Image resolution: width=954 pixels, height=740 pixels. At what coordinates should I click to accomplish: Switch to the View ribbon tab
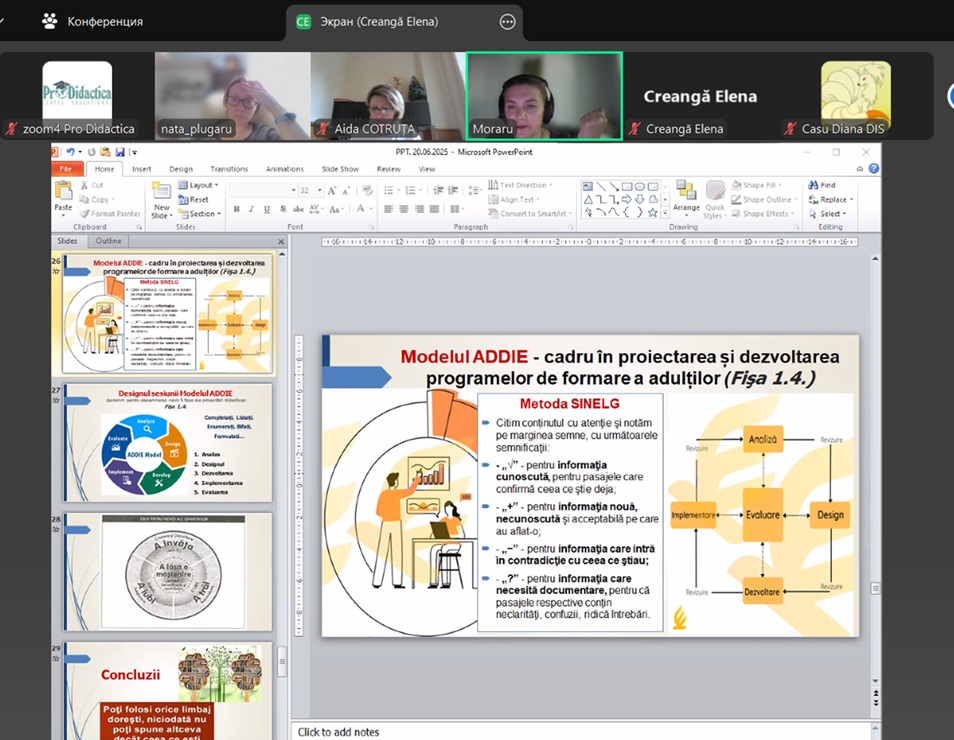pyautogui.click(x=427, y=169)
